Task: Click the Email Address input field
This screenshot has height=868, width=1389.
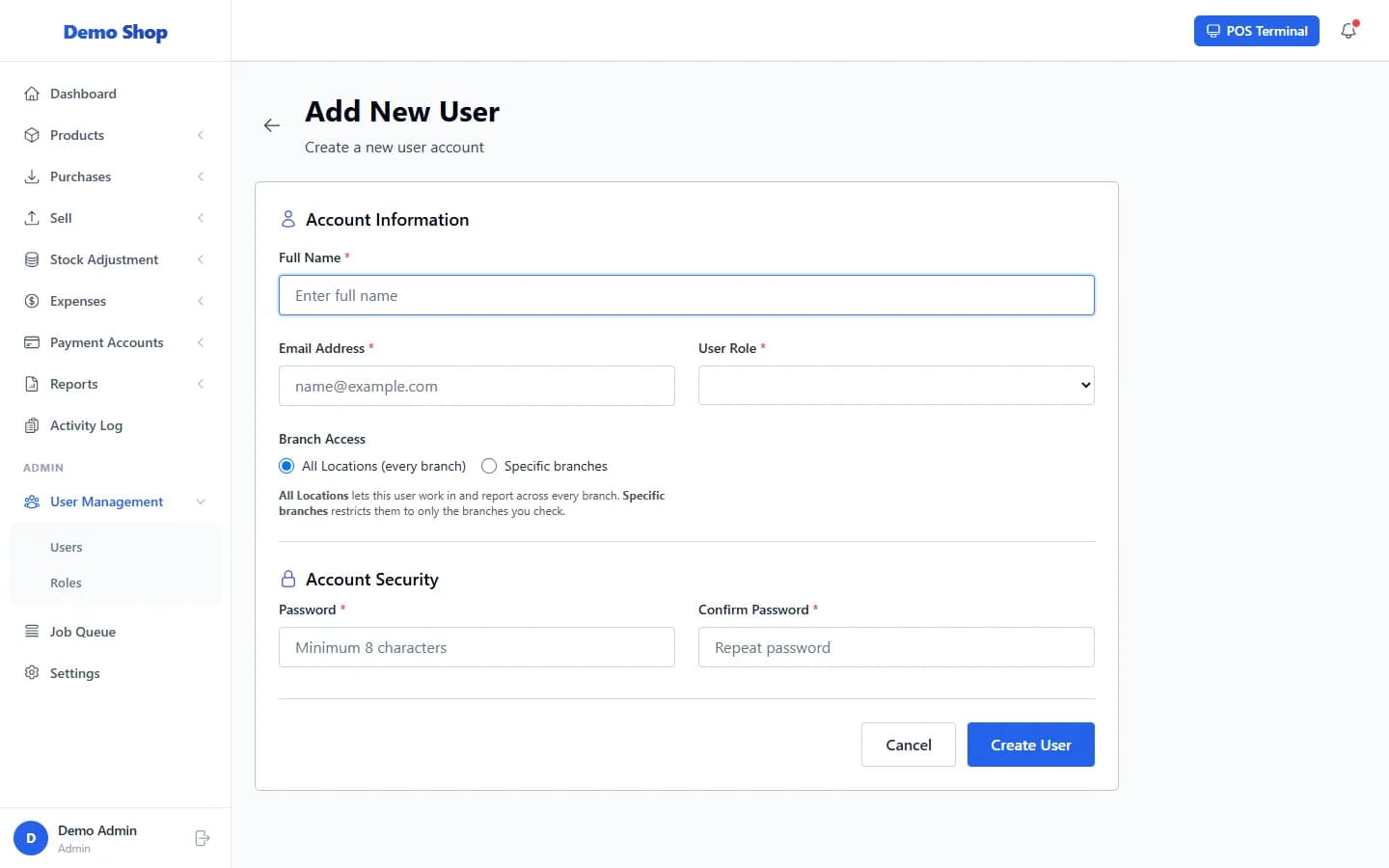Action: [x=477, y=386]
